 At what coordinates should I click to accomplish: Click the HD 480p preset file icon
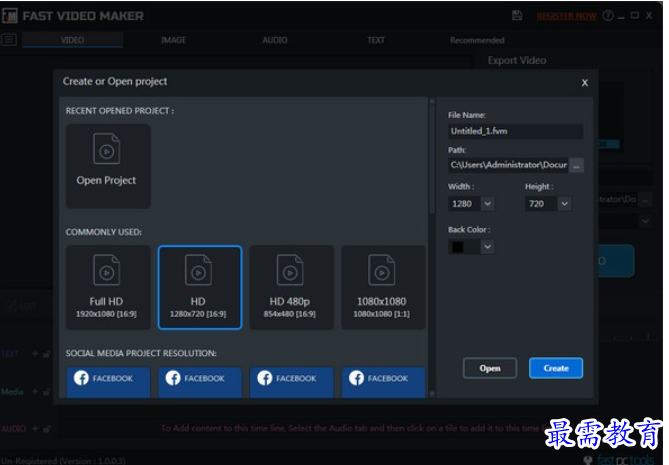click(x=290, y=270)
